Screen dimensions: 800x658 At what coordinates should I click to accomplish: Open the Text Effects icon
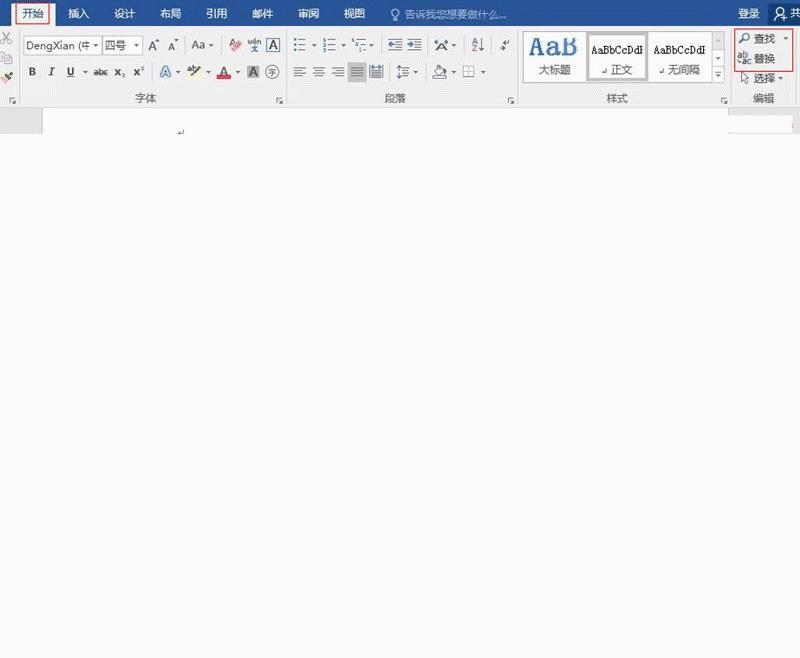pyautogui.click(x=165, y=73)
